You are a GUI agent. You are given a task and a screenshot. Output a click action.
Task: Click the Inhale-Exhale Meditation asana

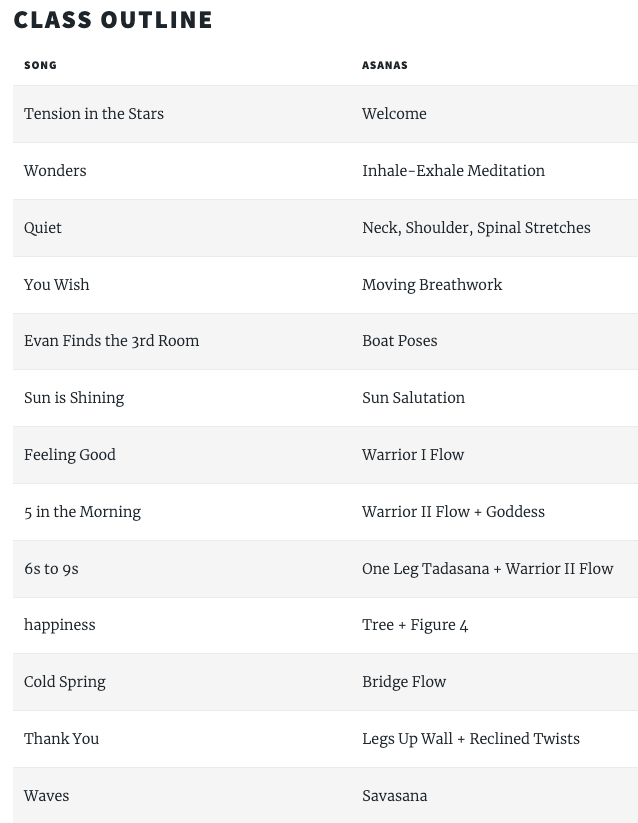pyautogui.click(x=453, y=171)
